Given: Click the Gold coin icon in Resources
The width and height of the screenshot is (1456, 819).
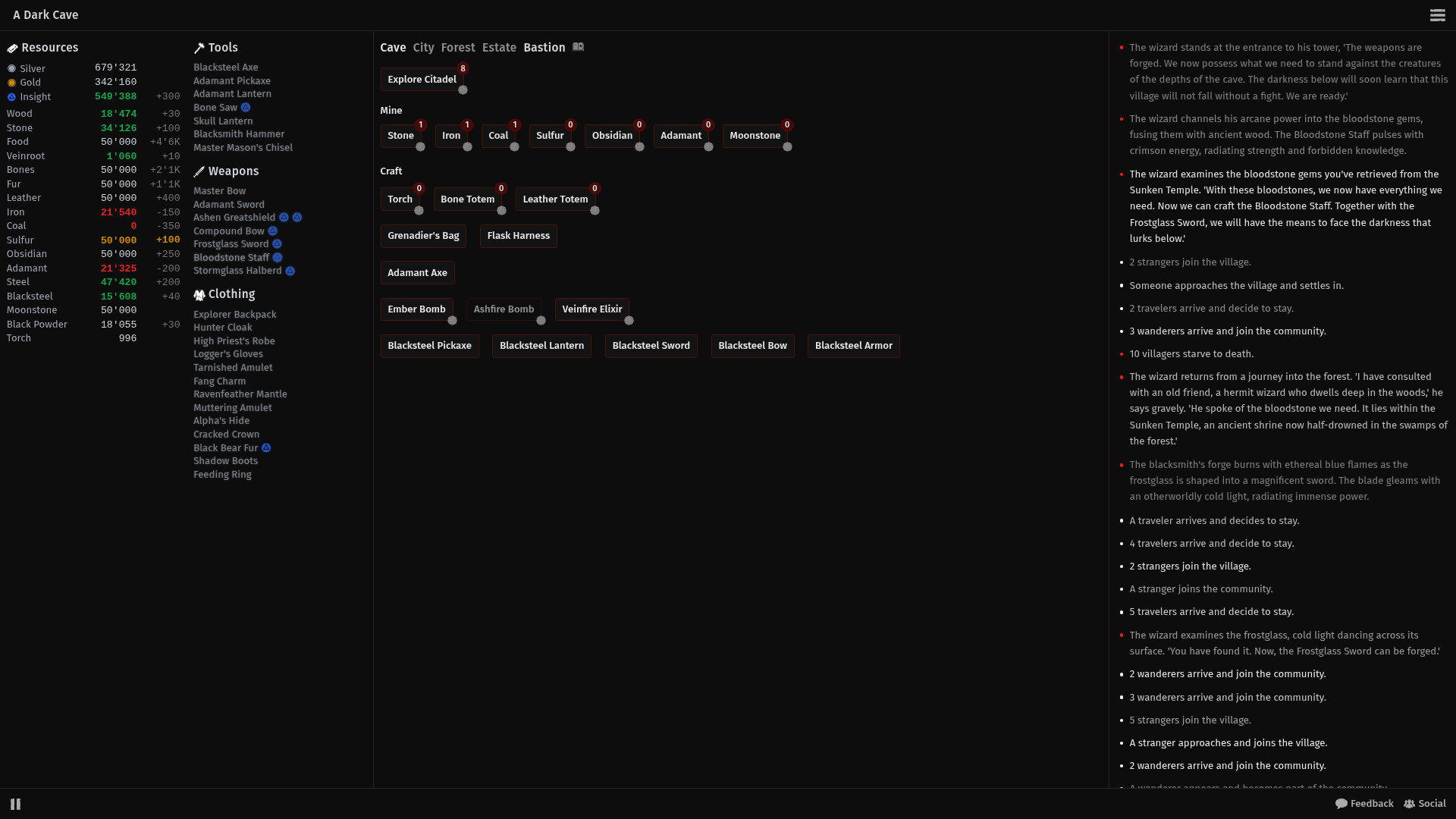Looking at the screenshot, I should [x=11, y=83].
